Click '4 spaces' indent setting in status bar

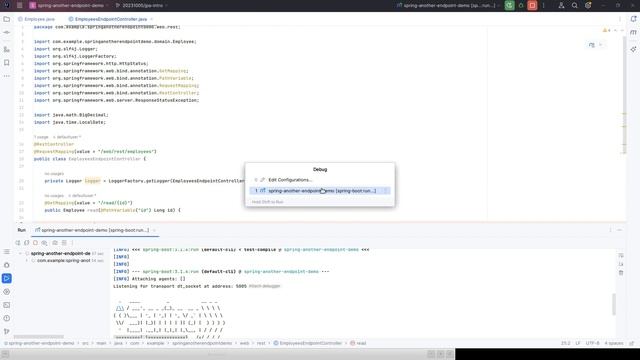614,343
